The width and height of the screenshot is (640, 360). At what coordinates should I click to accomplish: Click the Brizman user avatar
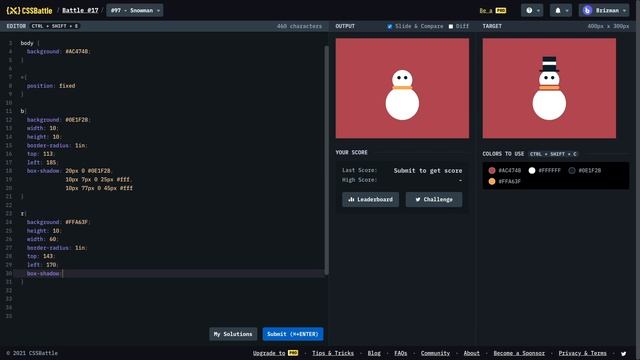tap(587, 11)
